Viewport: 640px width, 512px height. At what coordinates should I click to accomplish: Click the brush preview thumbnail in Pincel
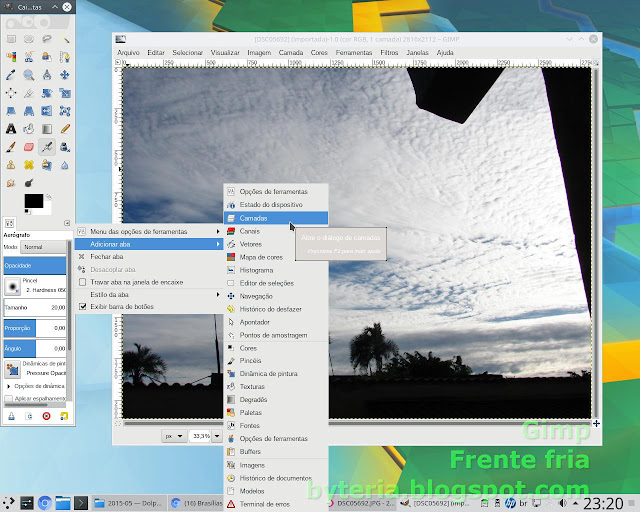(x=13, y=286)
